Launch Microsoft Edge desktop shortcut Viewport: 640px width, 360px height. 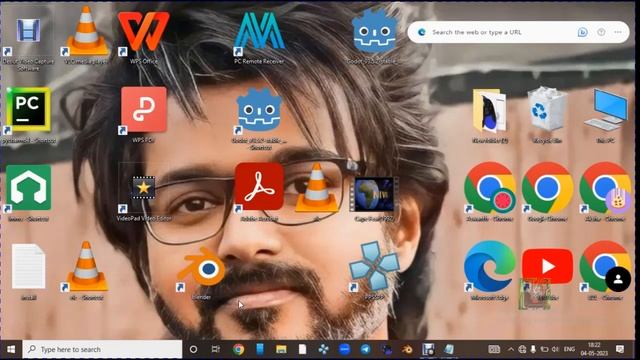pos(490,270)
